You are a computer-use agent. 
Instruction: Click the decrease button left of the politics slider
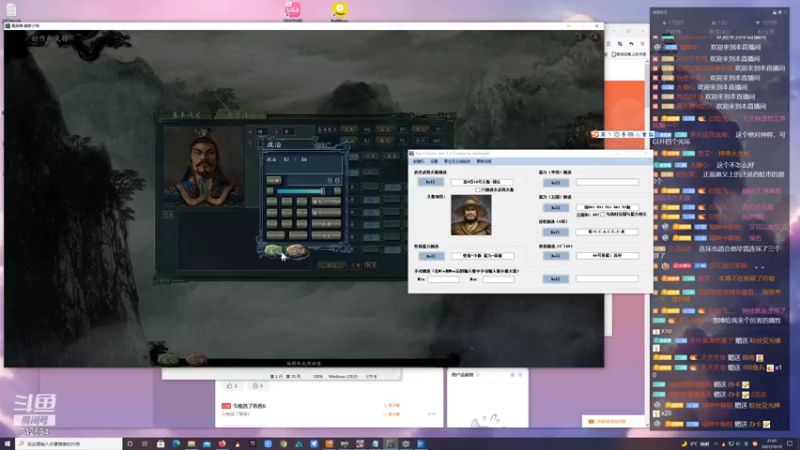click(x=270, y=191)
